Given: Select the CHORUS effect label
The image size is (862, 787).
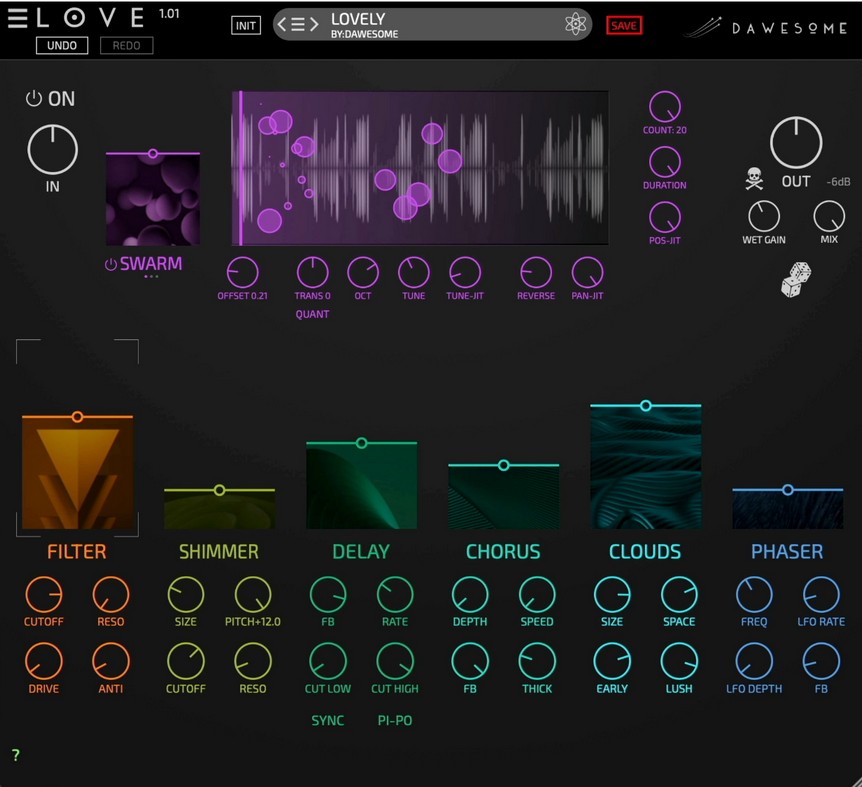Looking at the screenshot, I should point(503,552).
